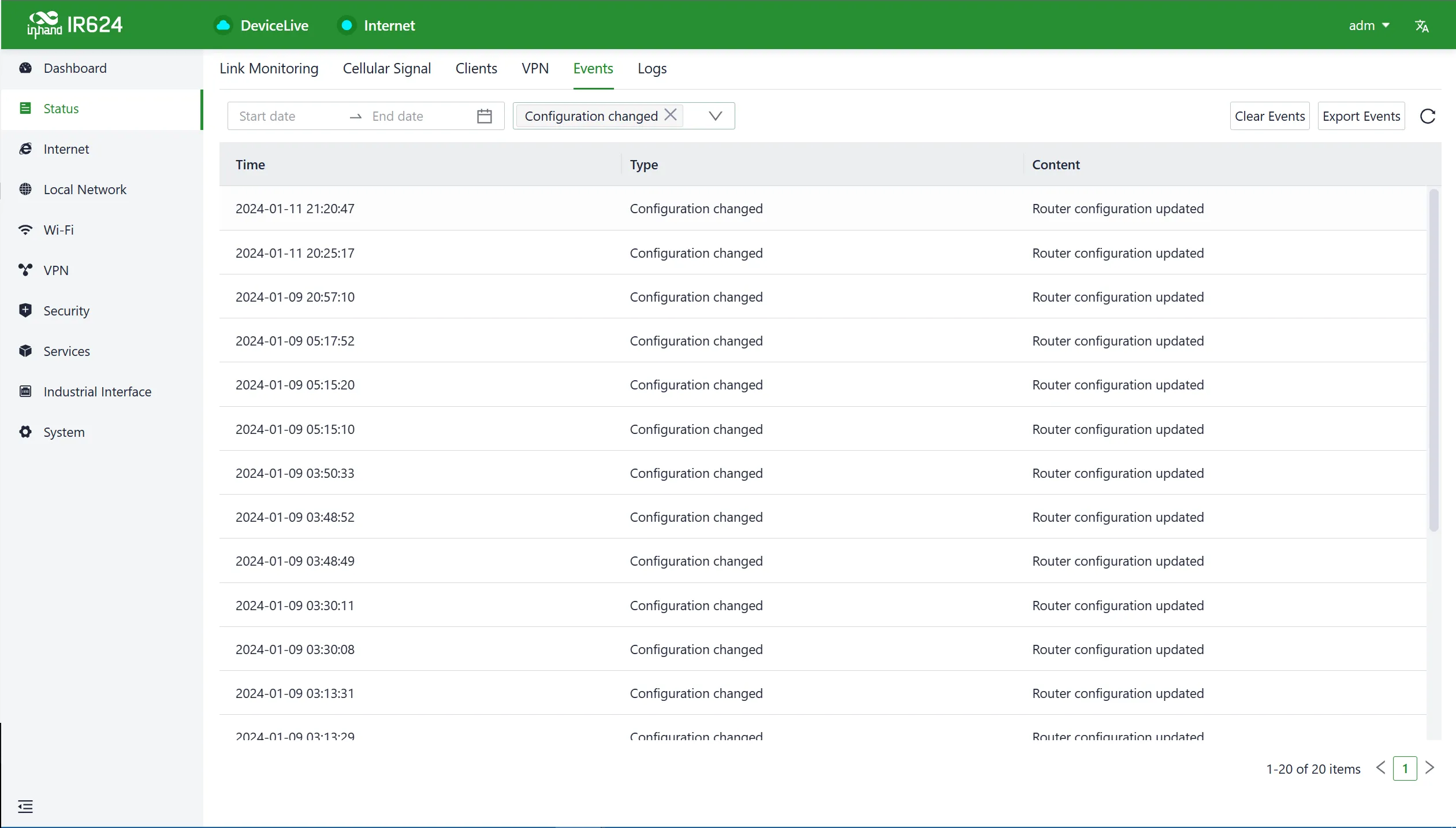
Task: Switch to the VPN tab in top bar
Action: (x=535, y=69)
